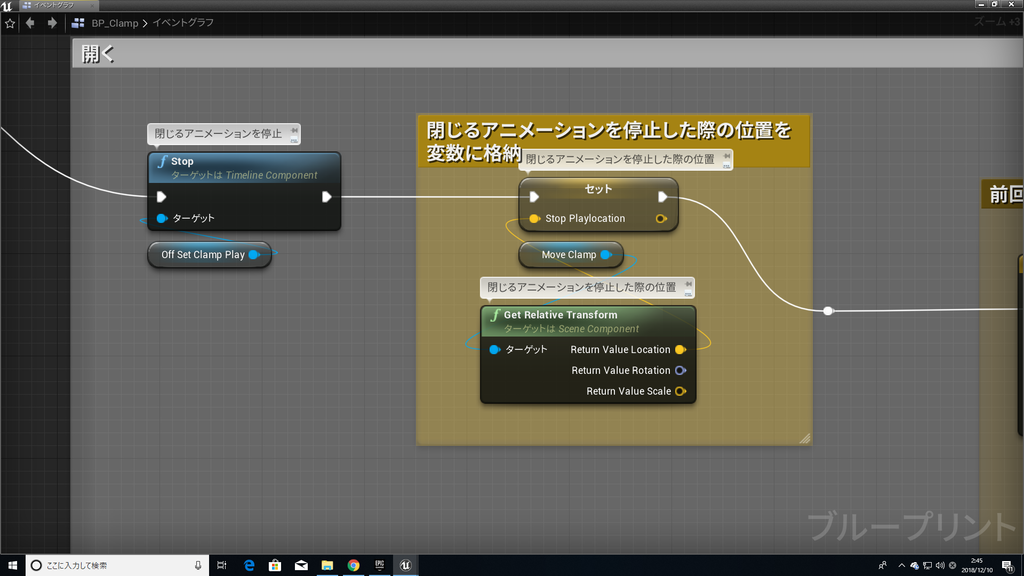
Task: Select the Move Clamp variable node
Action: coord(570,254)
